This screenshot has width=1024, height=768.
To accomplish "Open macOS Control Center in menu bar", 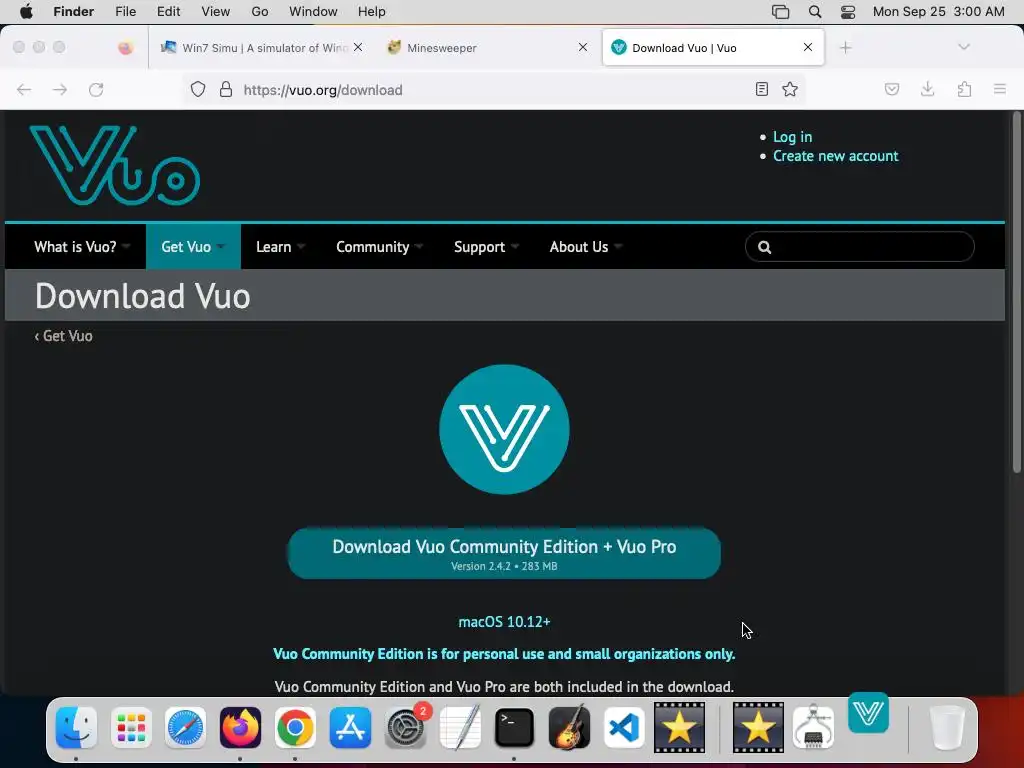I will (x=848, y=12).
